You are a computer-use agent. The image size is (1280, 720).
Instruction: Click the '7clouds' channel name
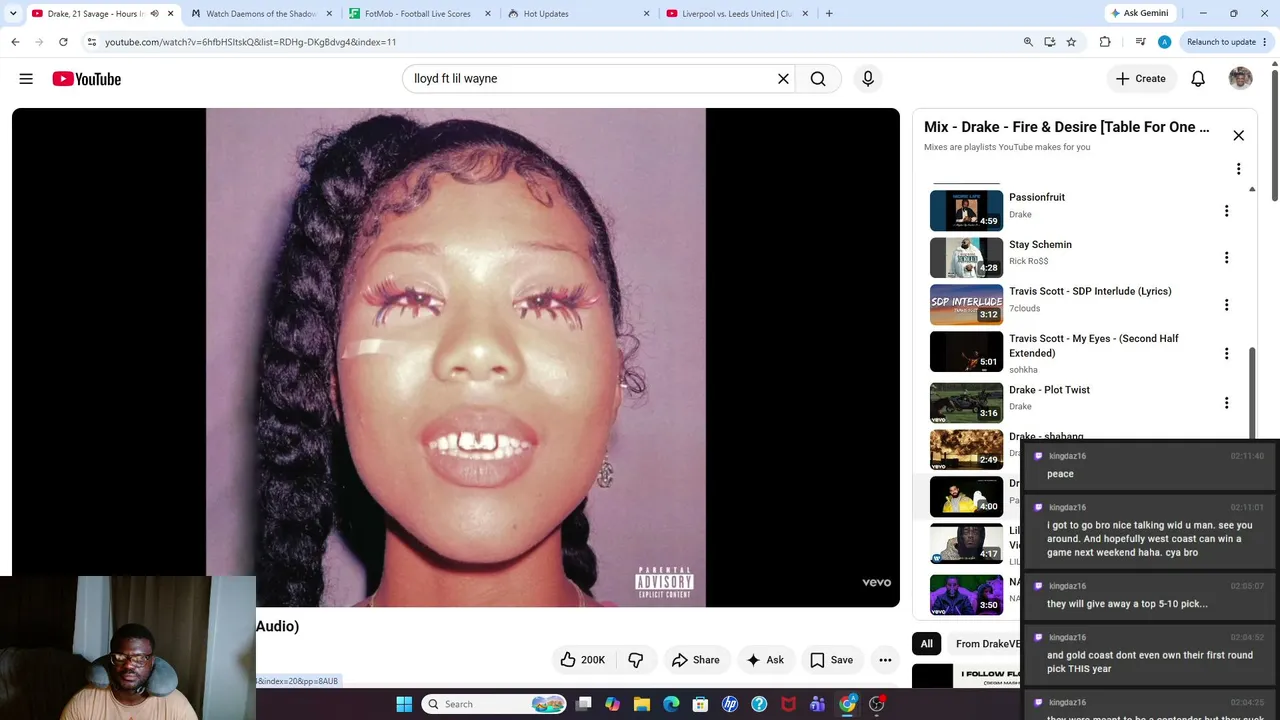pos(1025,308)
